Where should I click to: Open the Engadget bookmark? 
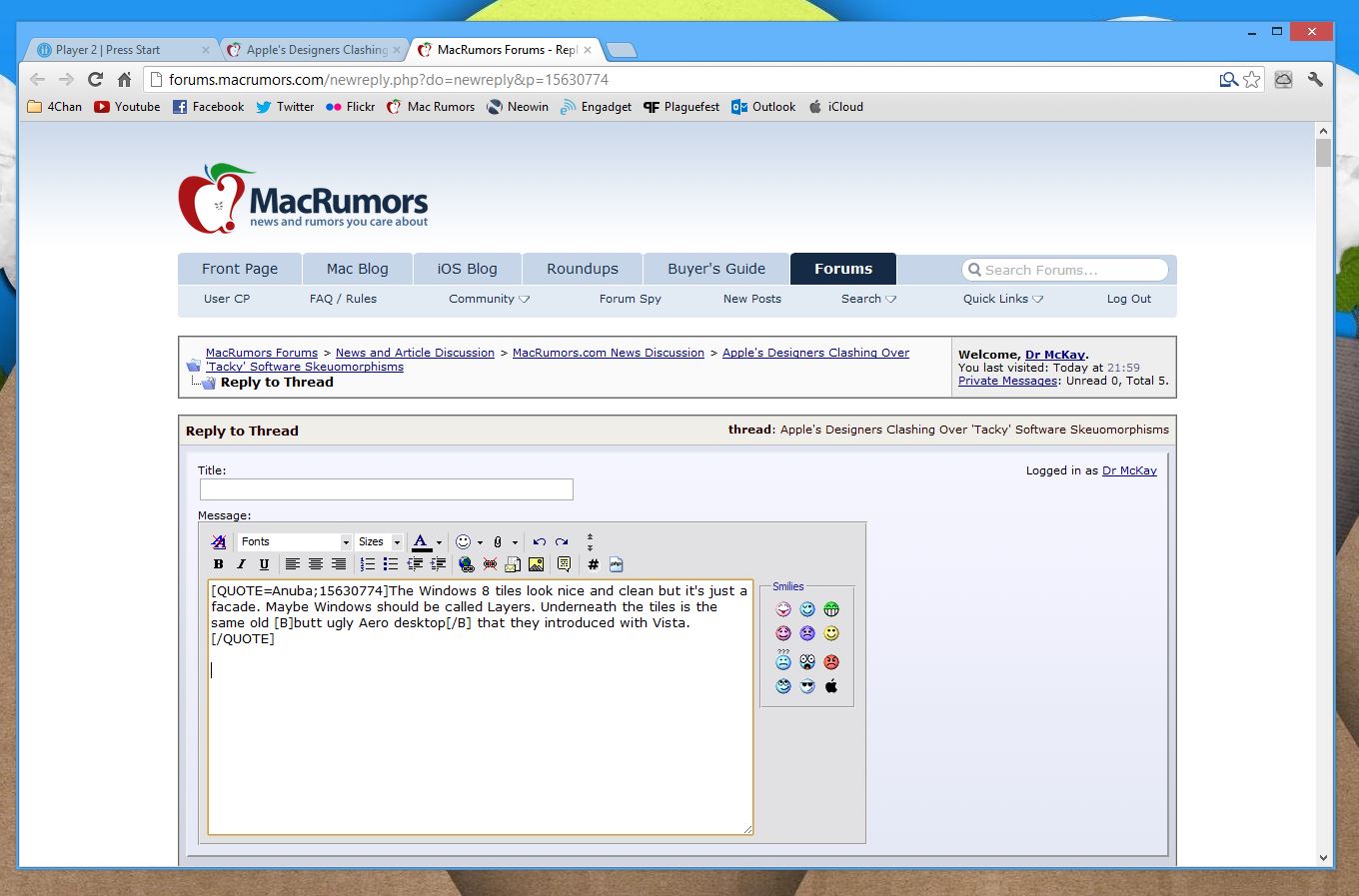coord(596,107)
